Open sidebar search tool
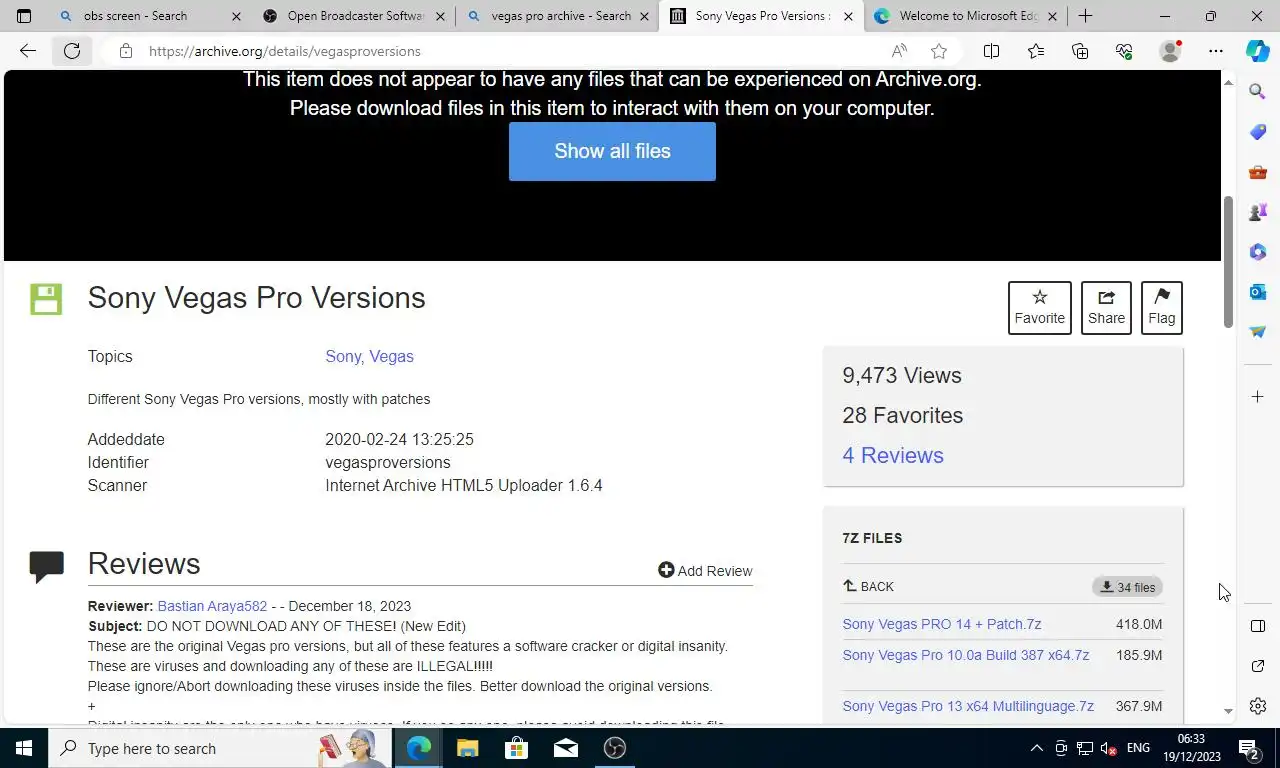 [x=1258, y=92]
